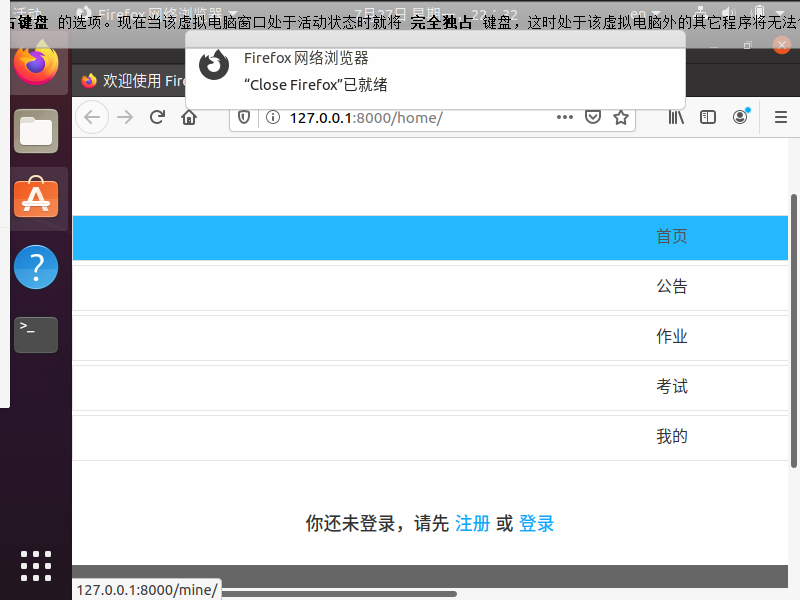Close the Firefox window
Screen dimensions: 800x600
pos(782,45)
